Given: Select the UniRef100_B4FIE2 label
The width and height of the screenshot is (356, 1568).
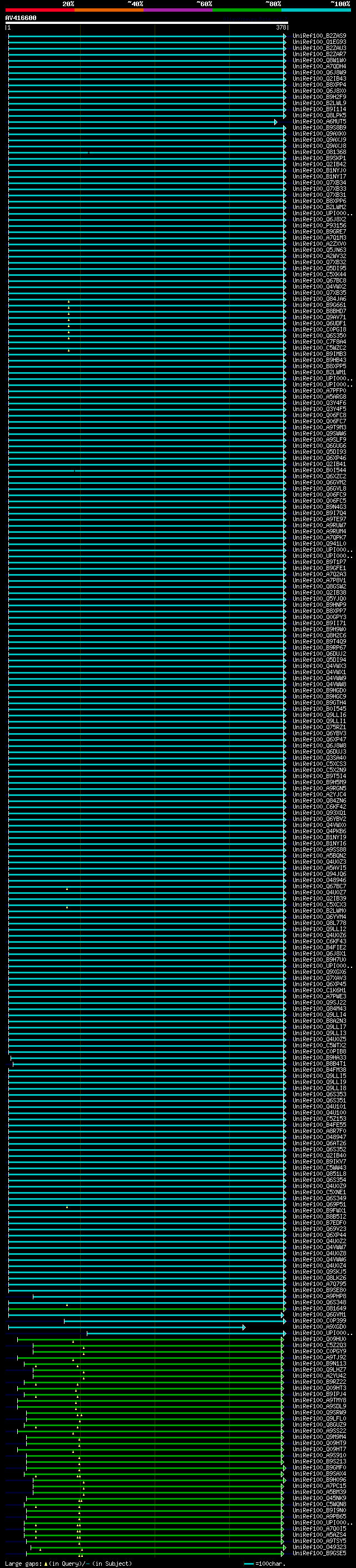Looking at the screenshot, I should pos(319,947).
